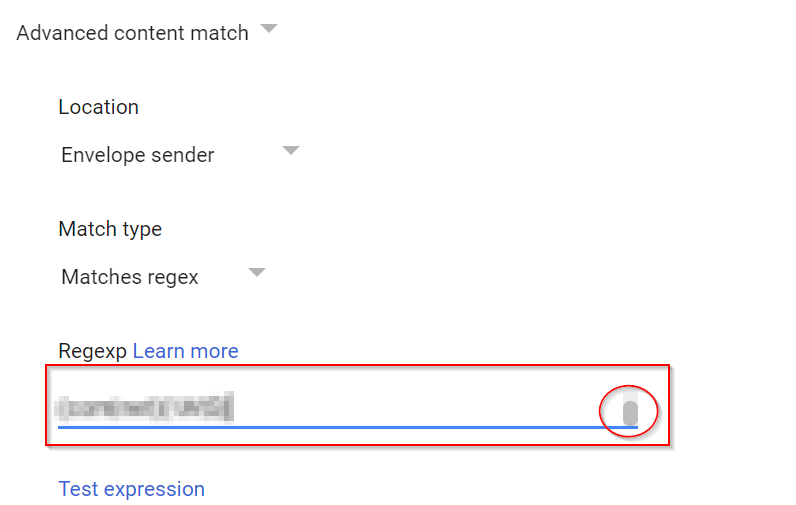796x505 pixels.
Task: Click the word "regex" in Match type dropdown
Action: 172,277
